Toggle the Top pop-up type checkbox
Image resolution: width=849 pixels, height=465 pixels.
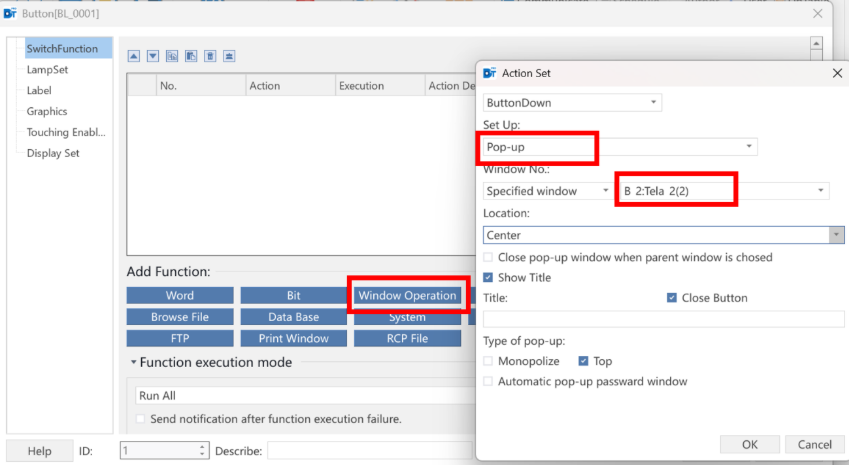pos(583,361)
